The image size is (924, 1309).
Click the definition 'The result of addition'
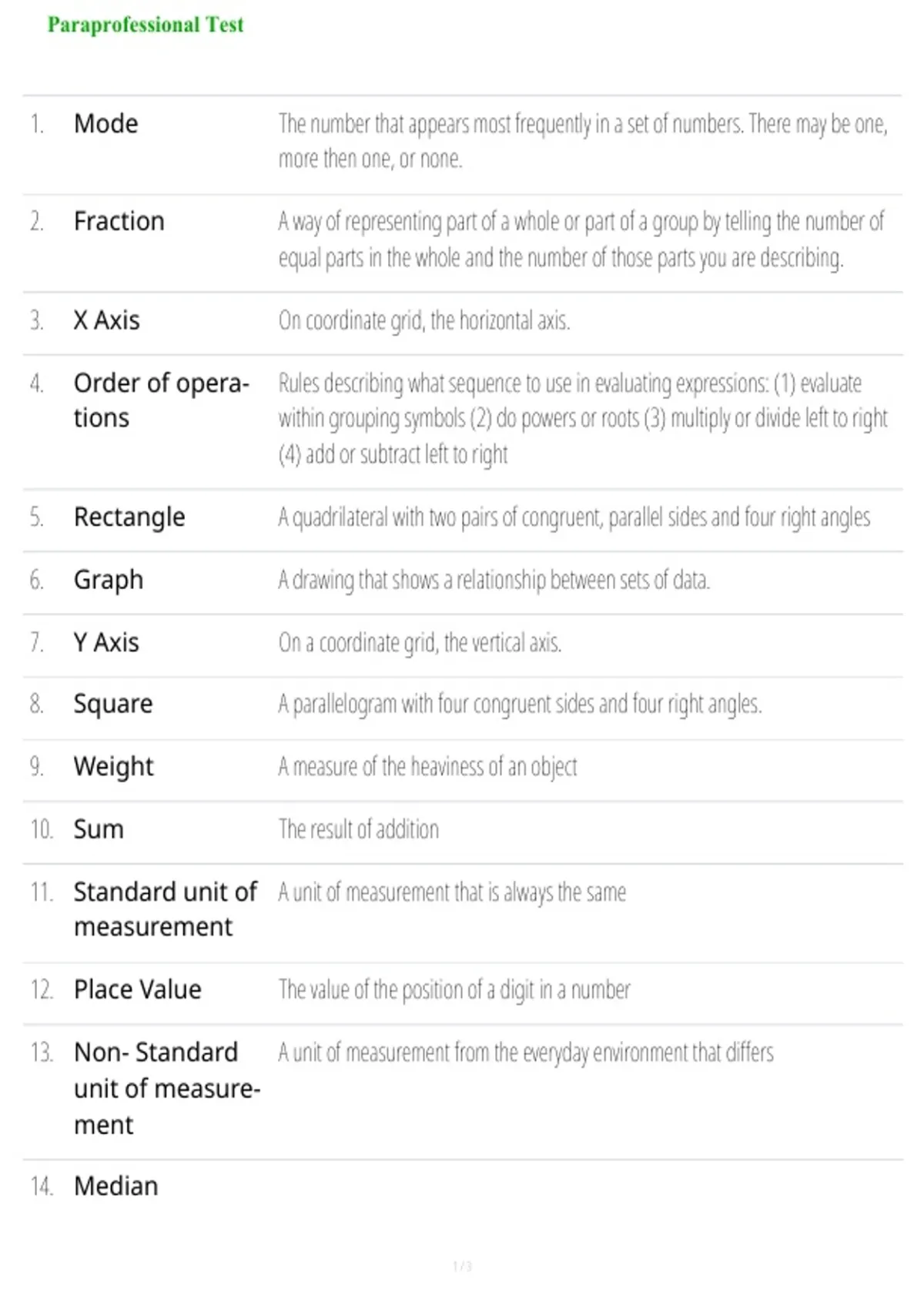point(359,829)
